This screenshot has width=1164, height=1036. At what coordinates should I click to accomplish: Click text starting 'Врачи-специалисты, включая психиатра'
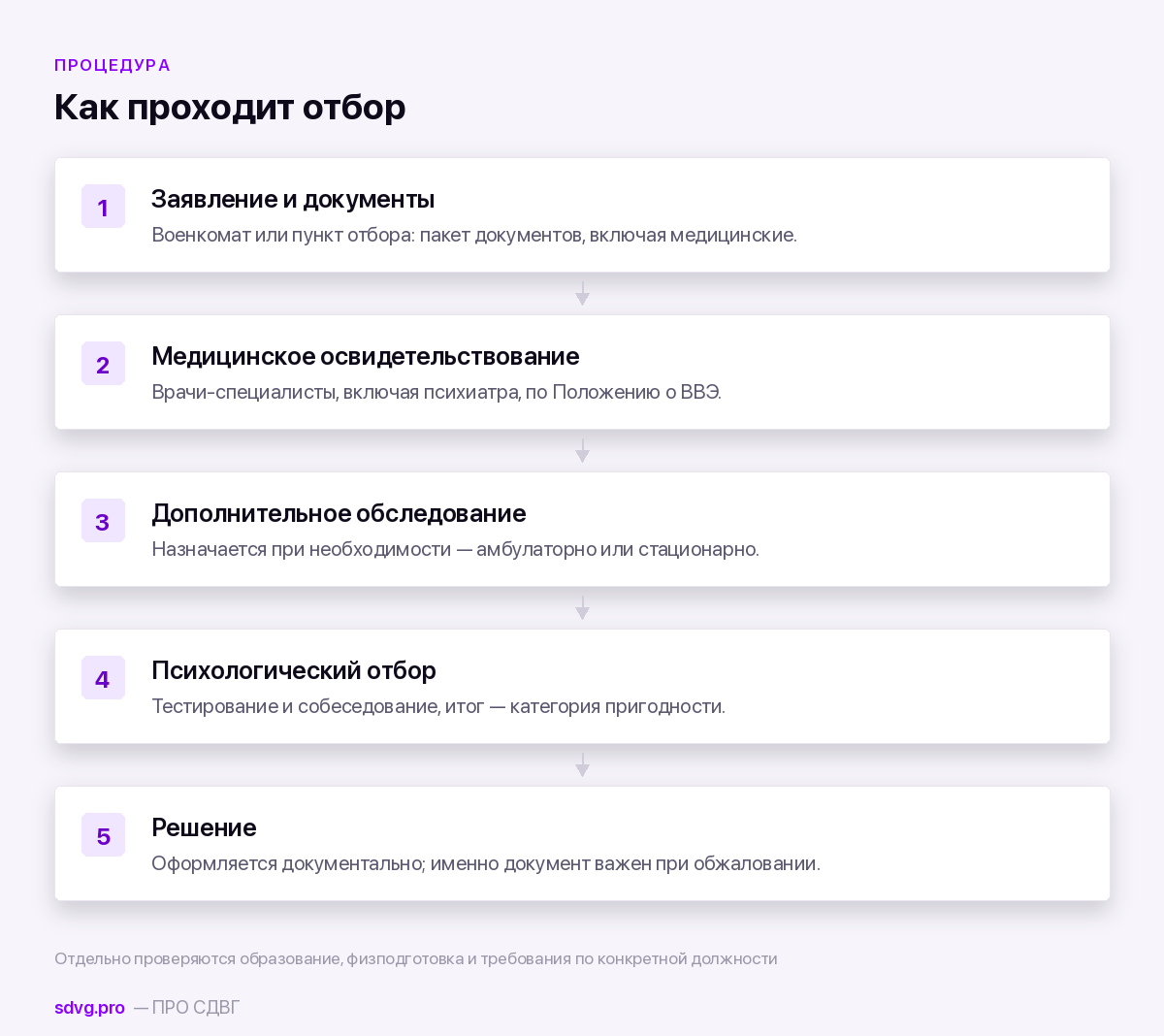(x=436, y=392)
